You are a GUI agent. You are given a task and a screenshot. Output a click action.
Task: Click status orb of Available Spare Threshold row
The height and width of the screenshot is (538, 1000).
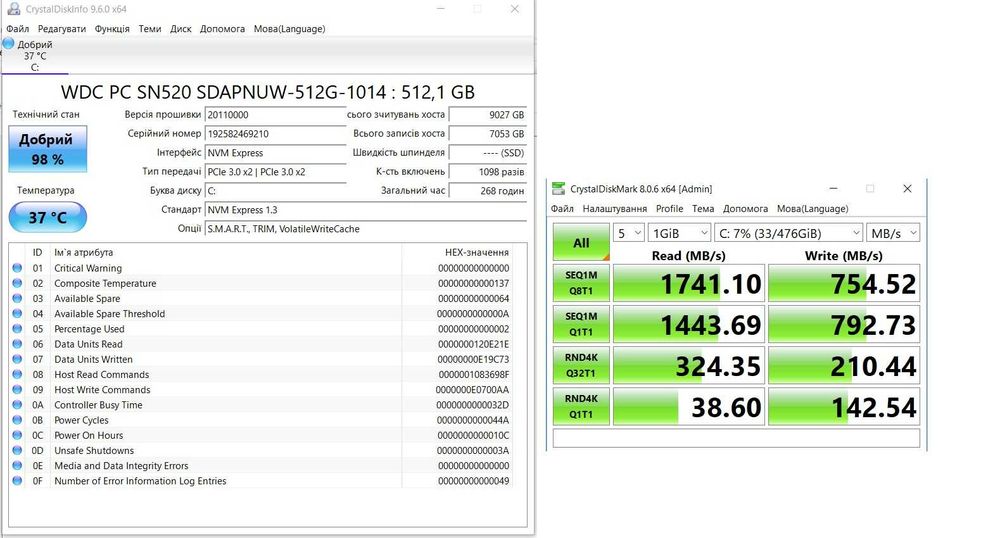17,314
